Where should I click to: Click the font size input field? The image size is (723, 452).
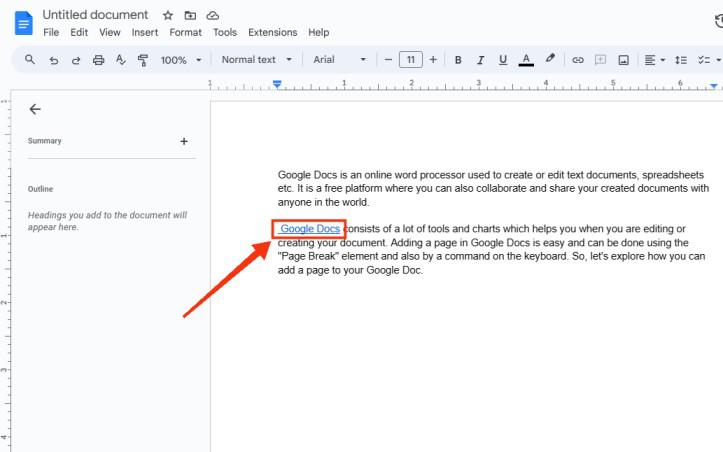pos(410,60)
